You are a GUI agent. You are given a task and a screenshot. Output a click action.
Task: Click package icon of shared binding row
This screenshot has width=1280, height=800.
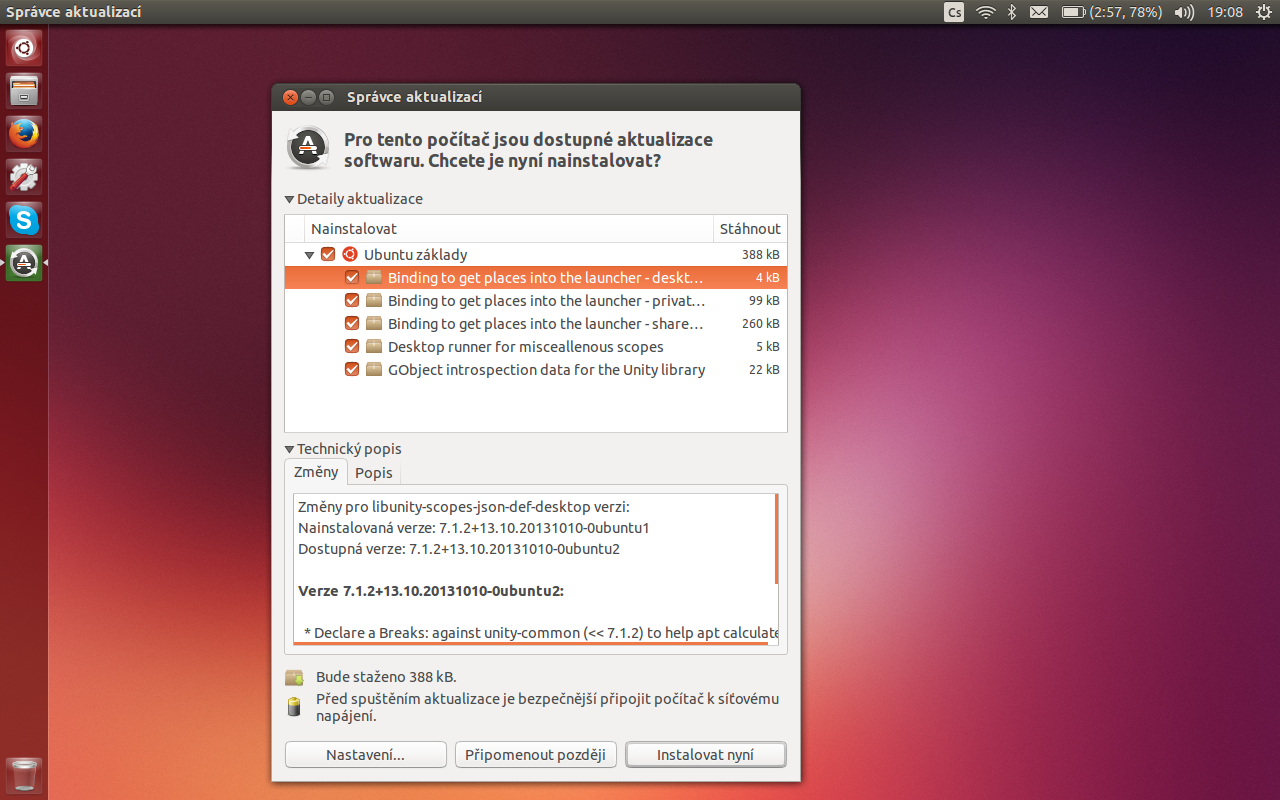[374, 323]
